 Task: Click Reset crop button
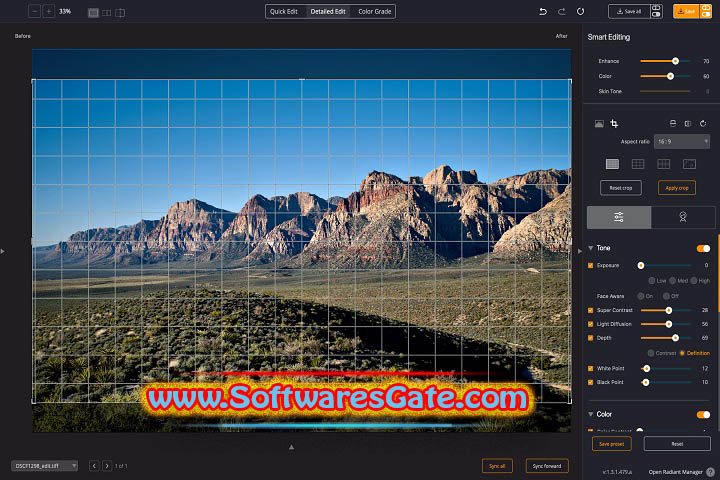[621, 188]
